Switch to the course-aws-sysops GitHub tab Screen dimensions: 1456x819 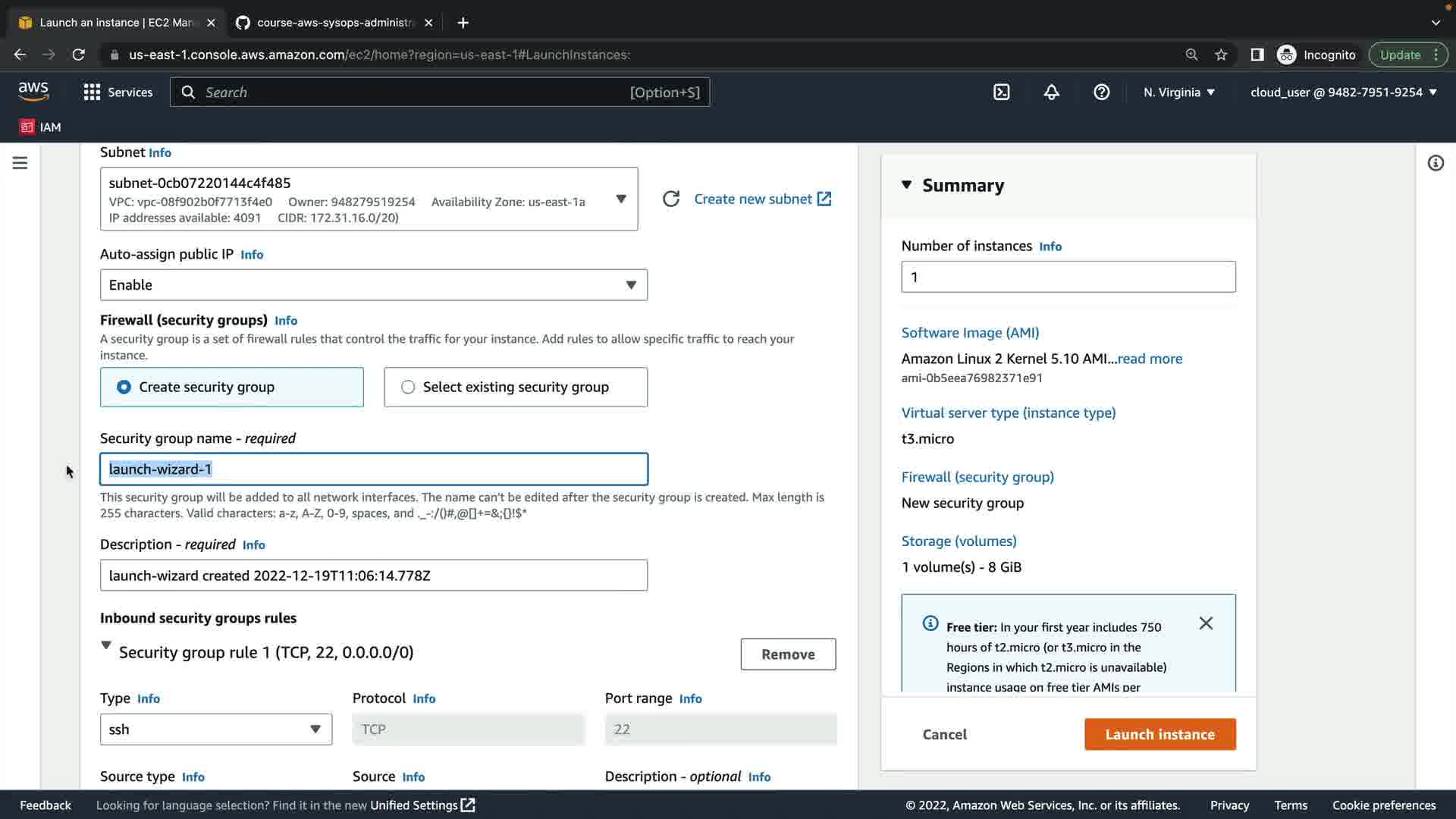pyautogui.click(x=334, y=23)
